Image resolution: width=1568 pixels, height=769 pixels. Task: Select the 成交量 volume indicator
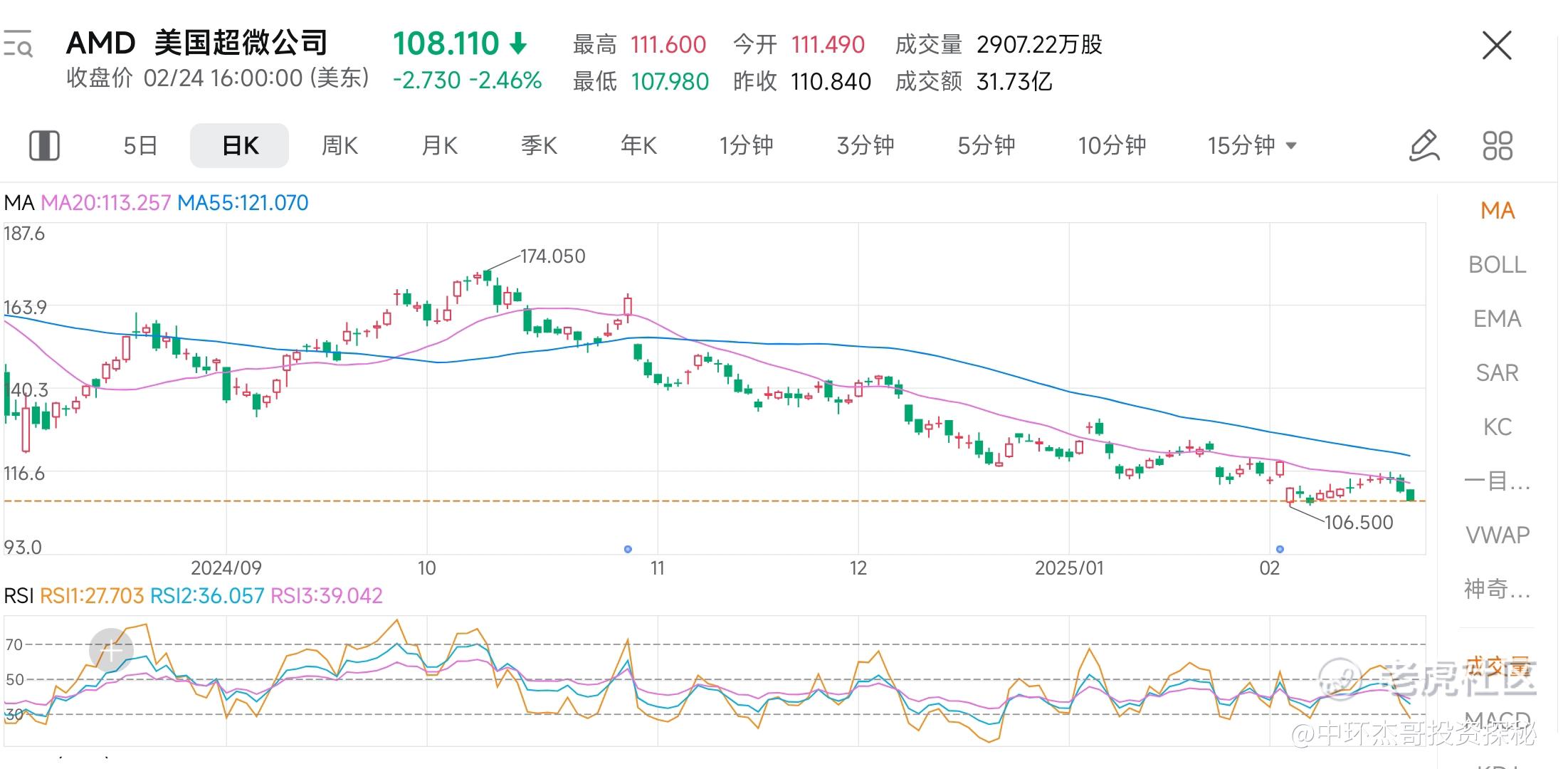pyautogui.click(x=1498, y=666)
